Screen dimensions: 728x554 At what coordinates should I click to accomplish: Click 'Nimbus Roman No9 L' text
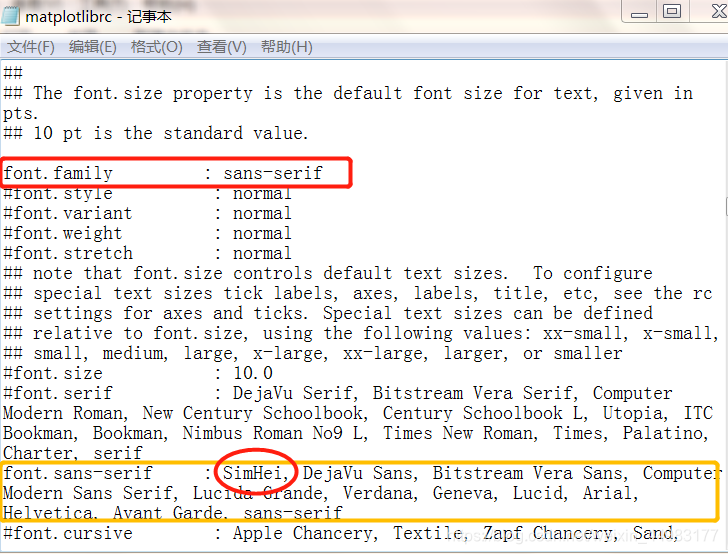tap(272, 433)
